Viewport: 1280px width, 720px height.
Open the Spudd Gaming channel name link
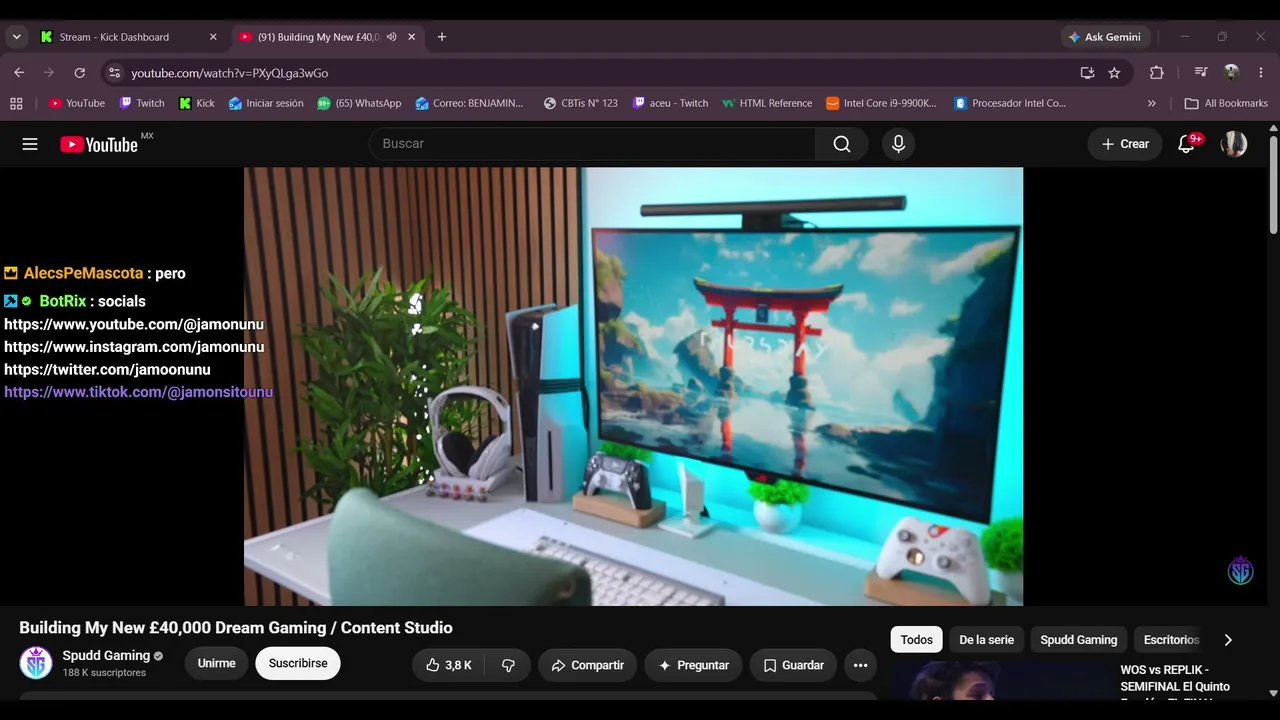tap(106, 656)
